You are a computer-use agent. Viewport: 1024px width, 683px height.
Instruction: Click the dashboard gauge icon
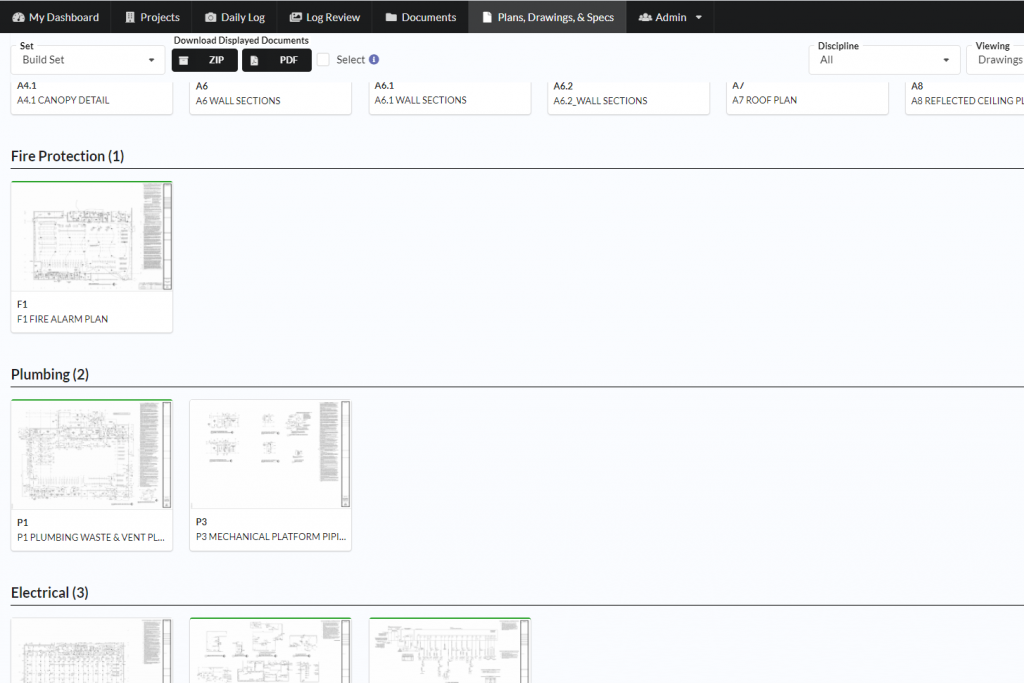[x=18, y=17]
